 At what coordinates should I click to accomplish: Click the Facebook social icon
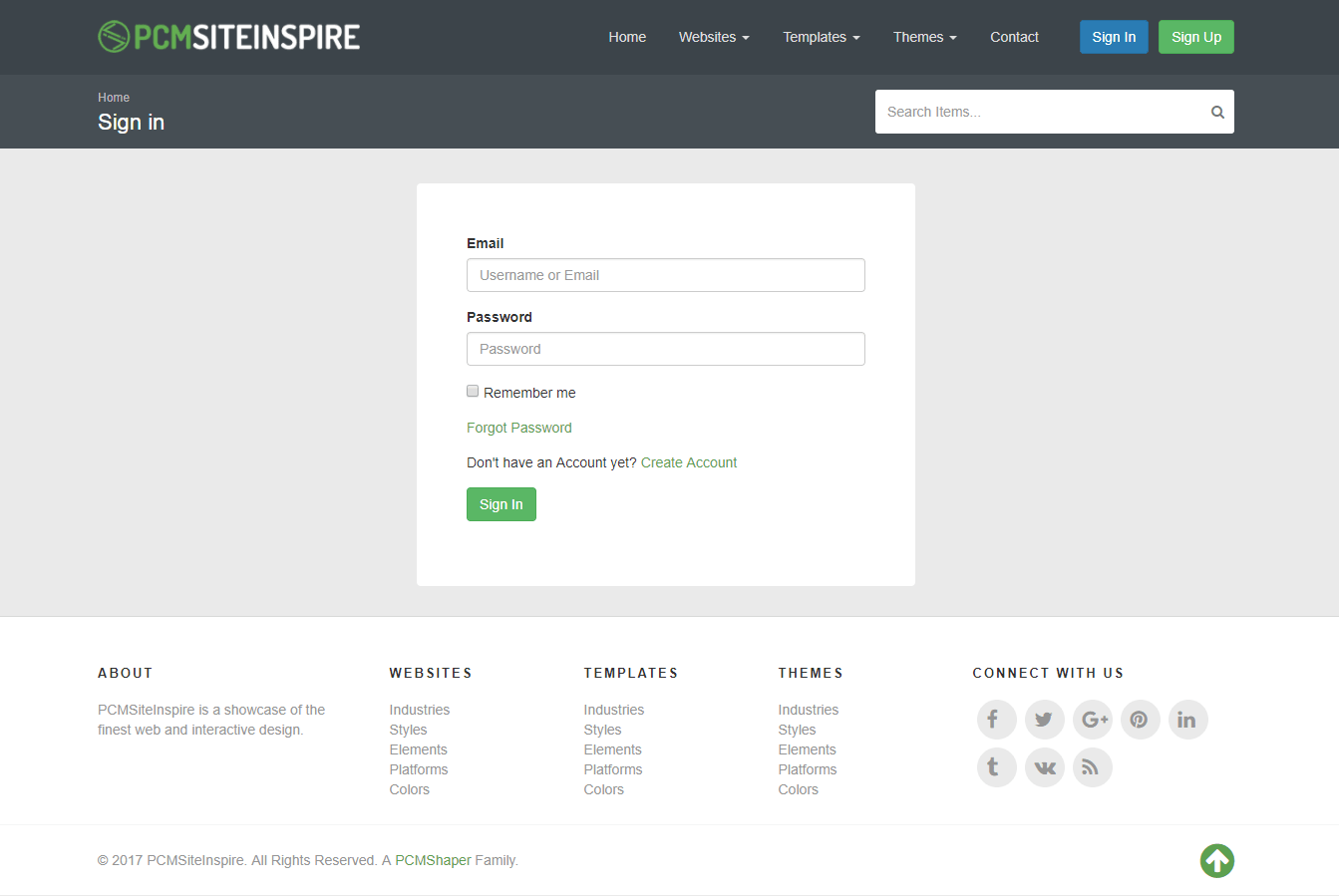click(996, 720)
